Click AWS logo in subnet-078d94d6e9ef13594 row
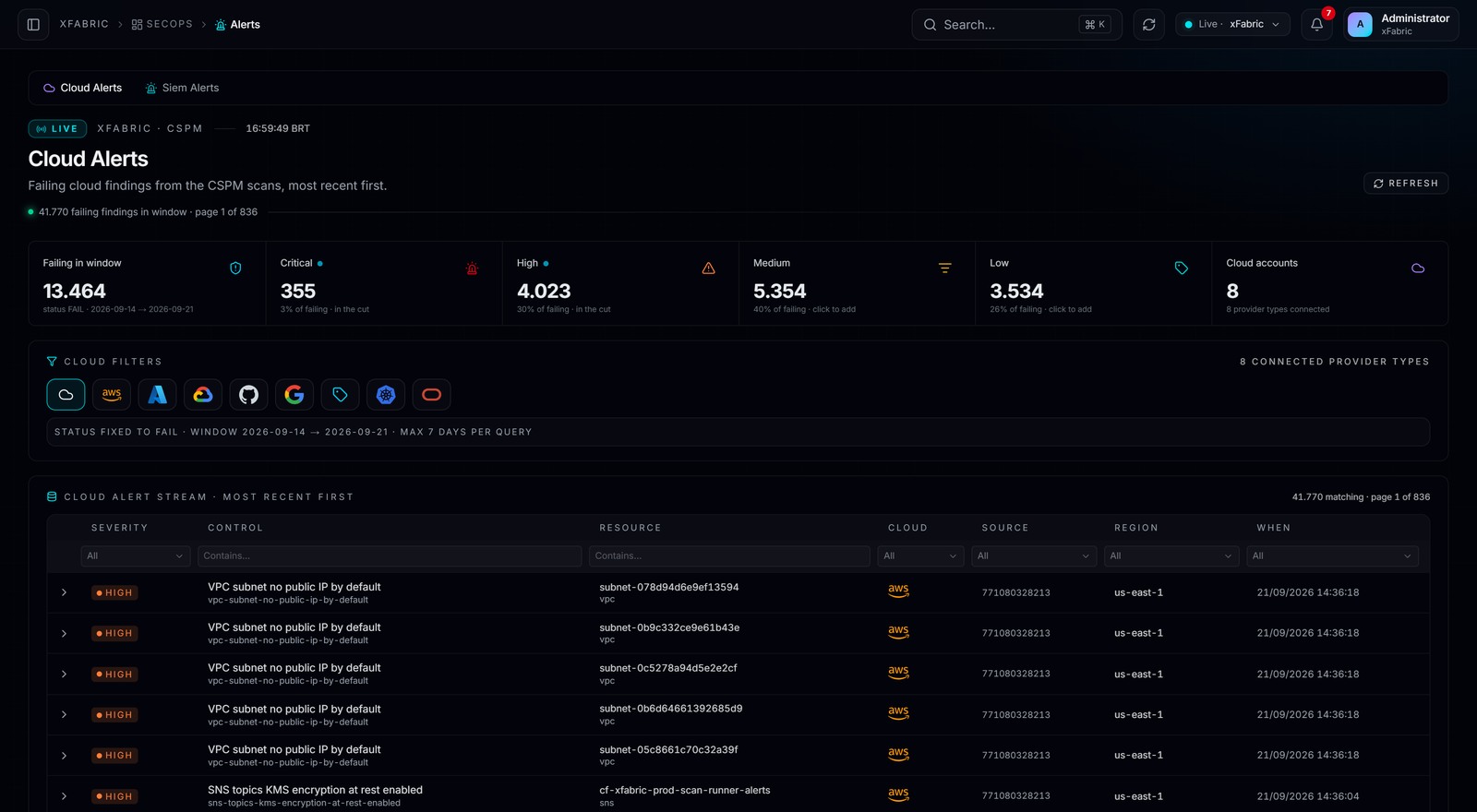Image resolution: width=1477 pixels, height=812 pixels. tap(898, 591)
